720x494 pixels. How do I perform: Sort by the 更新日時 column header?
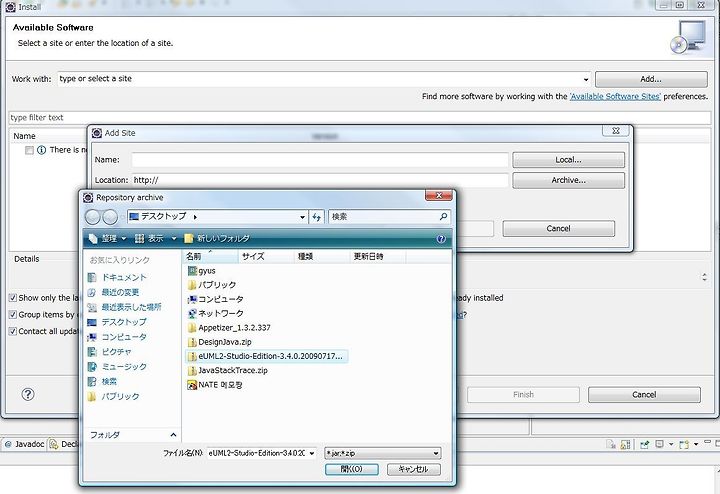click(x=378, y=256)
